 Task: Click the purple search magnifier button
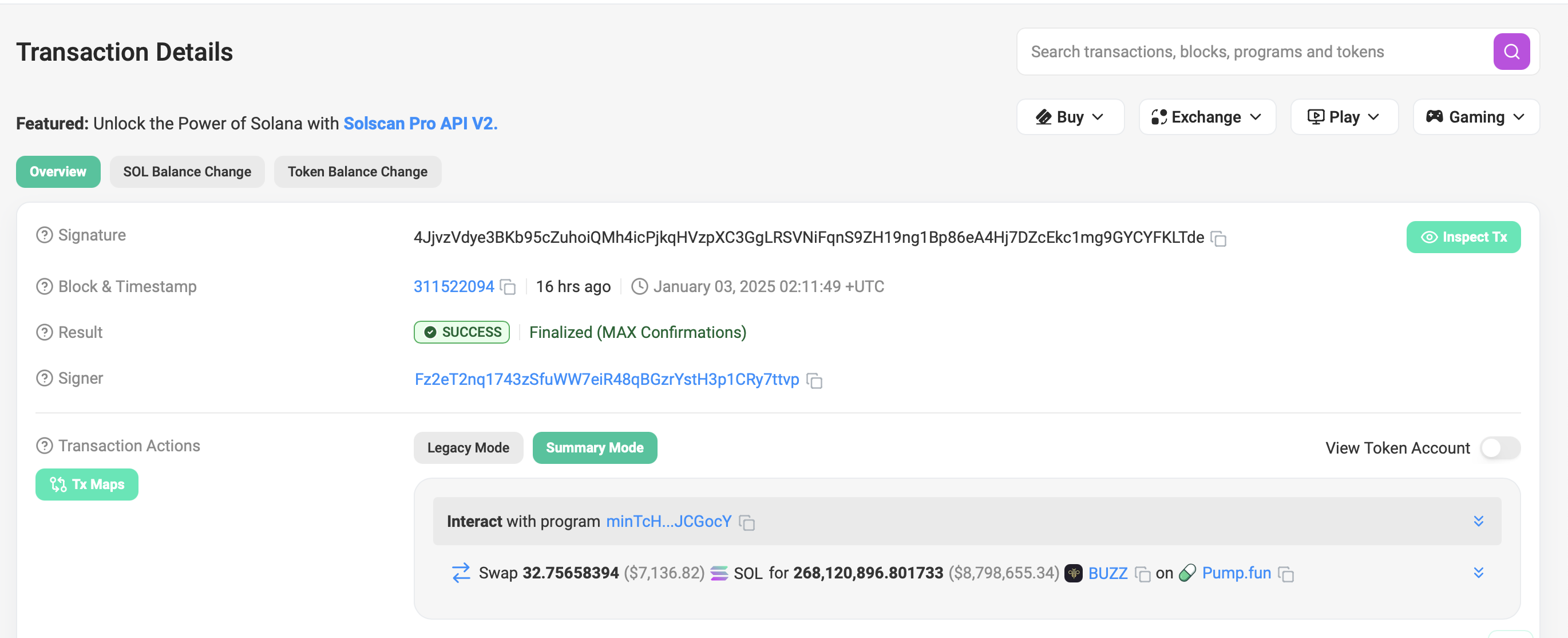pyautogui.click(x=1511, y=52)
